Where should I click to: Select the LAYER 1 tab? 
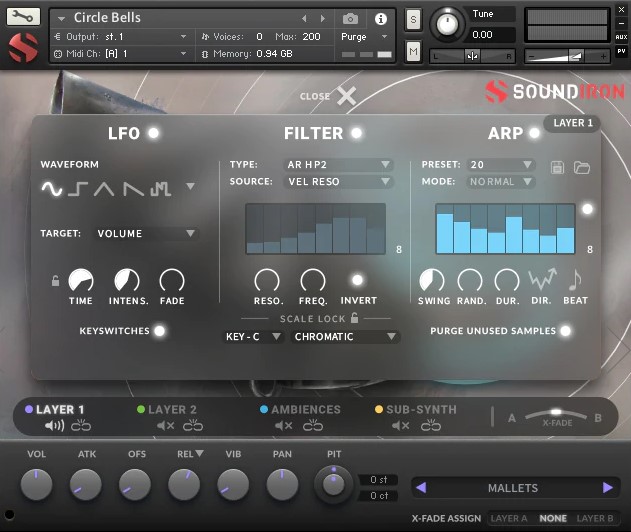[60, 410]
